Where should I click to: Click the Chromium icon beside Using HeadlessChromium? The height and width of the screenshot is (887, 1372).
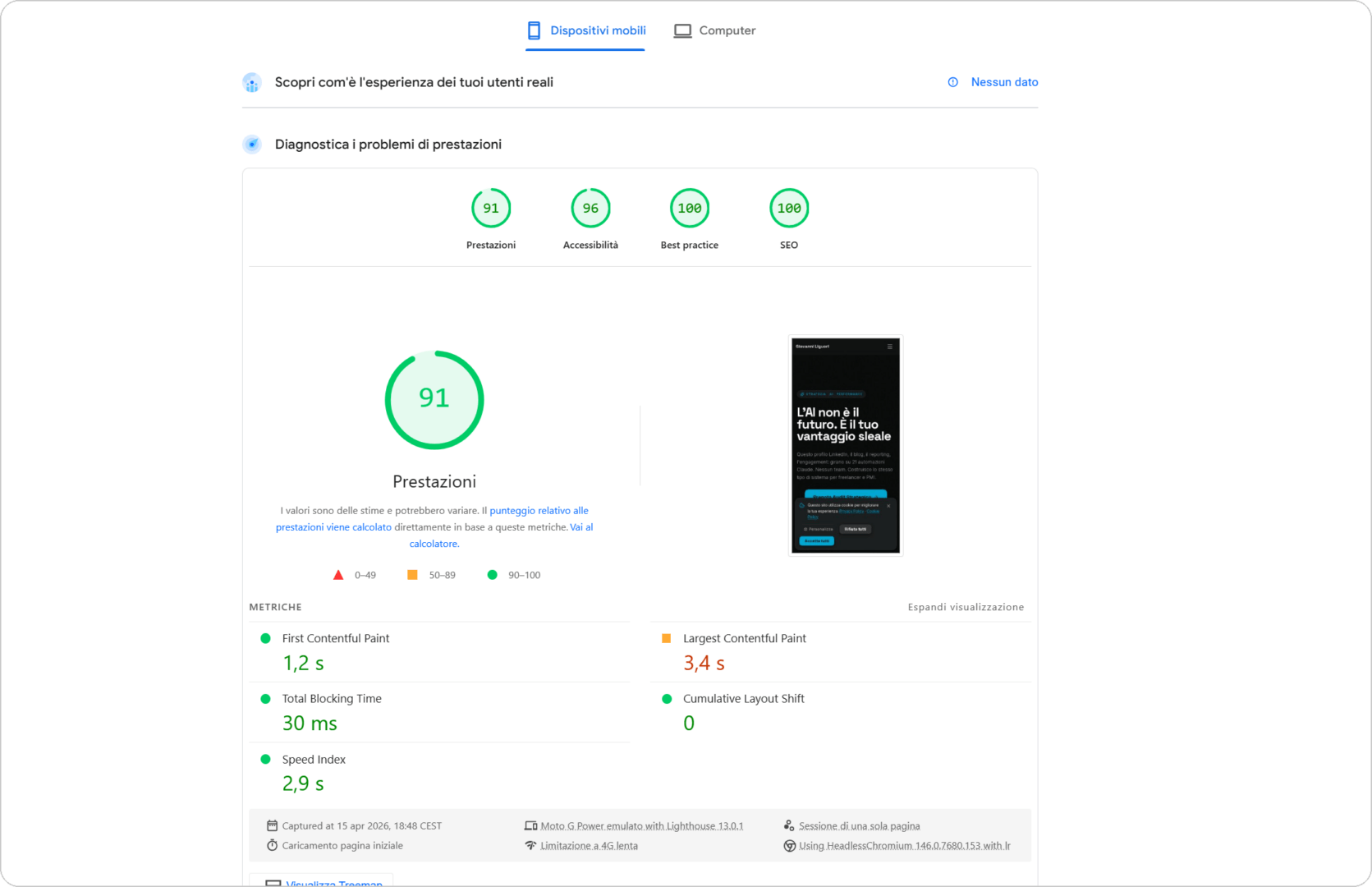pos(789,845)
